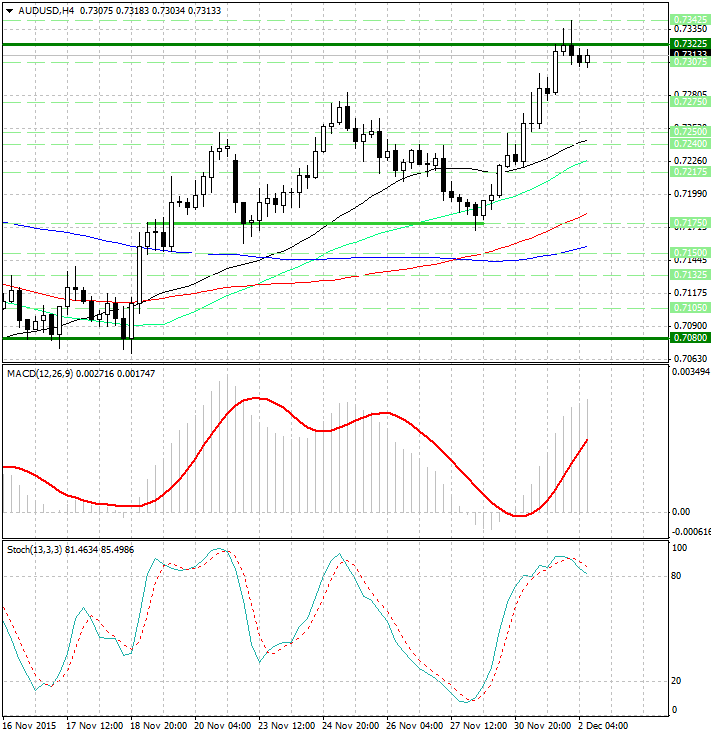Click the 0.72750 green price level label
This screenshot has width=711, height=734.
pos(690,102)
